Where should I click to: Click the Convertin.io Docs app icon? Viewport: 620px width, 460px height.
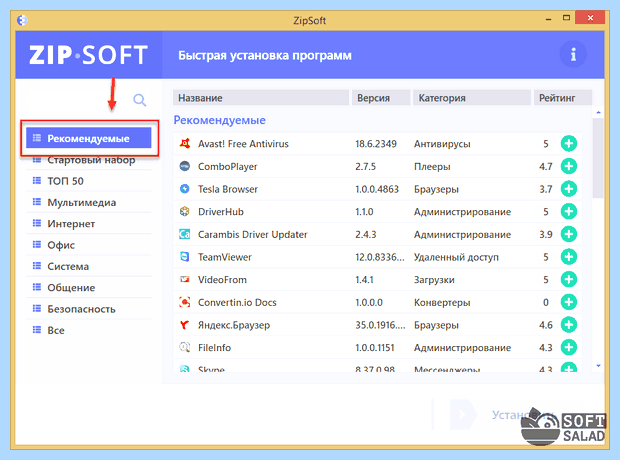click(185, 302)
